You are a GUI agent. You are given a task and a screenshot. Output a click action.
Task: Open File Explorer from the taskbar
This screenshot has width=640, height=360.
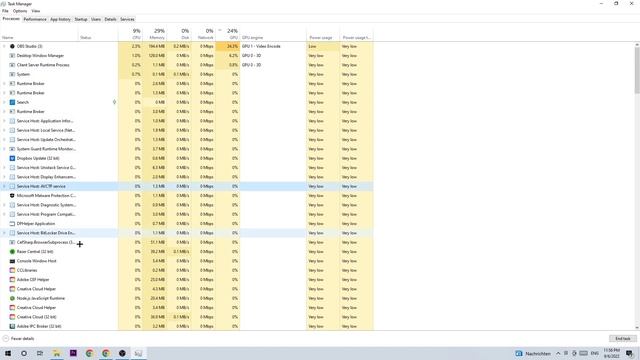pos(57,353)
